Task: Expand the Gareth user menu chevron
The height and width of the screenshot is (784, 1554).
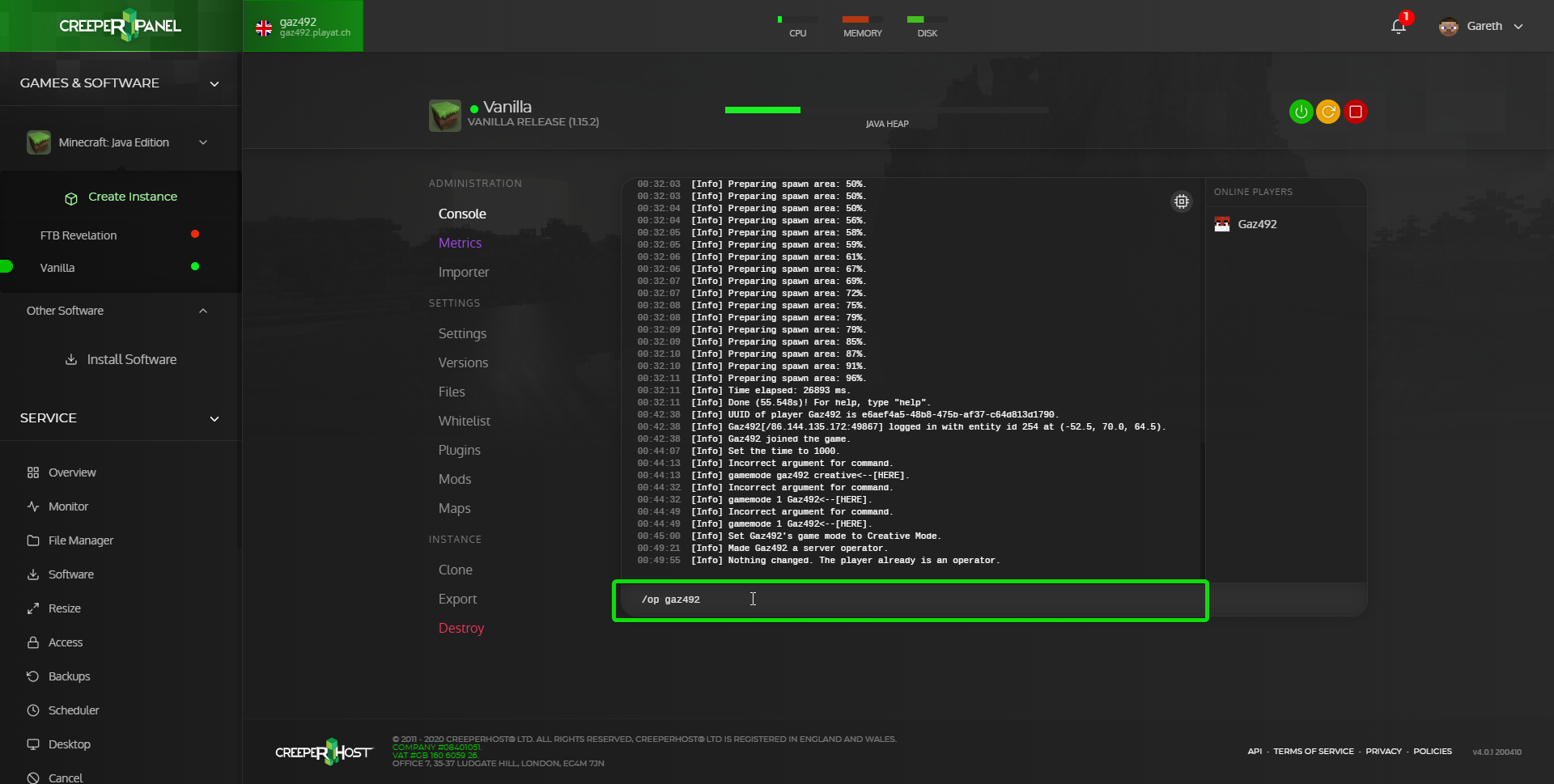Action: [x=1518, y=27]
